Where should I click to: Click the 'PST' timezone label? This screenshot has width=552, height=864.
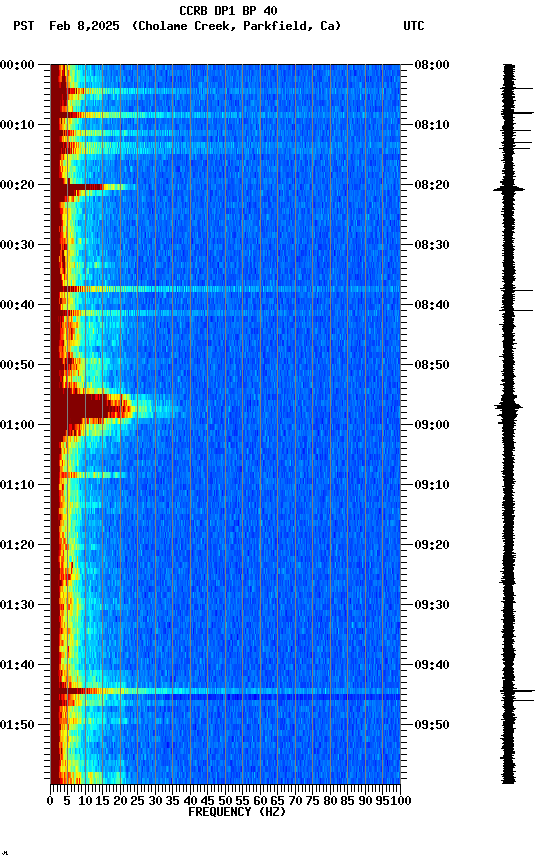pyautogui.click(x=24, y=26)
